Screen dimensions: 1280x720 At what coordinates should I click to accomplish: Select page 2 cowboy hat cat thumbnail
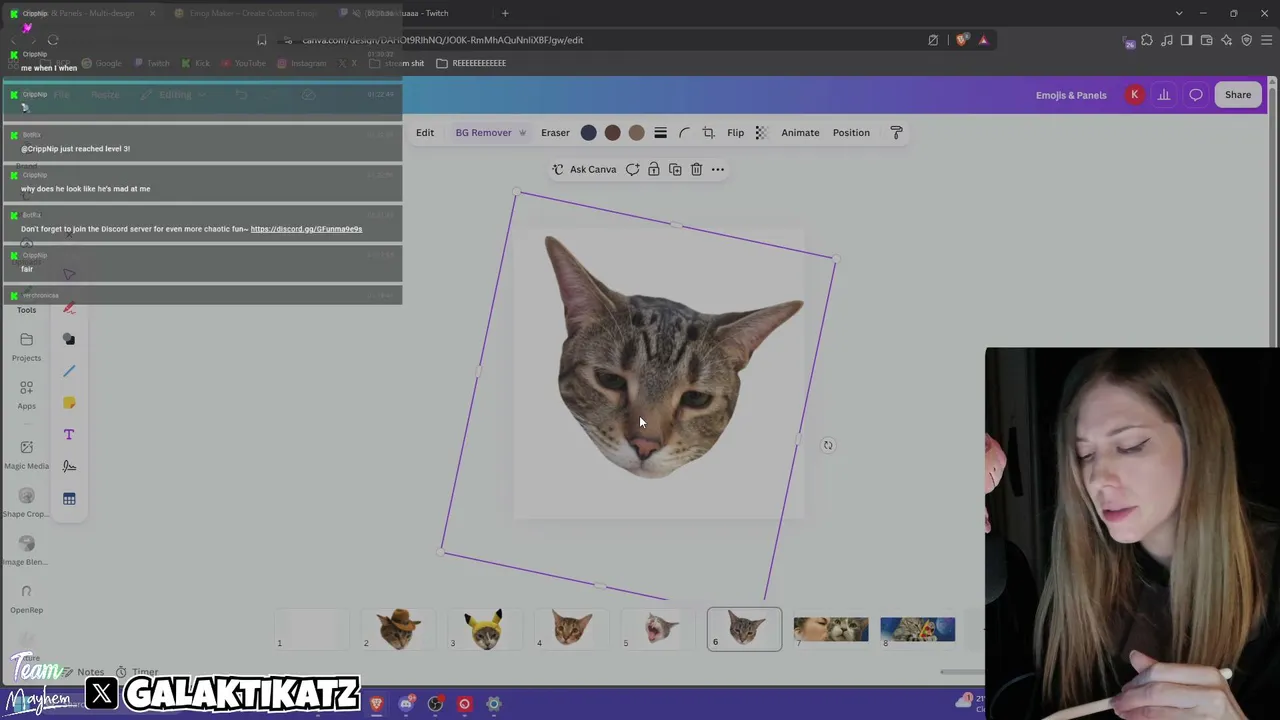(398, 629)
